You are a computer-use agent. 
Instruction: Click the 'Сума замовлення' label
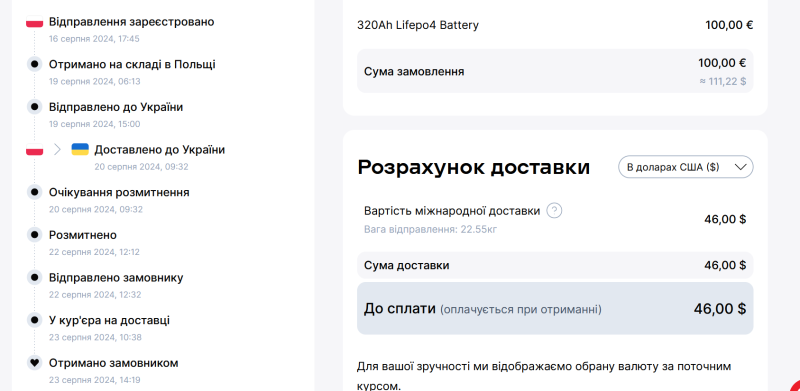coord(414,71)
